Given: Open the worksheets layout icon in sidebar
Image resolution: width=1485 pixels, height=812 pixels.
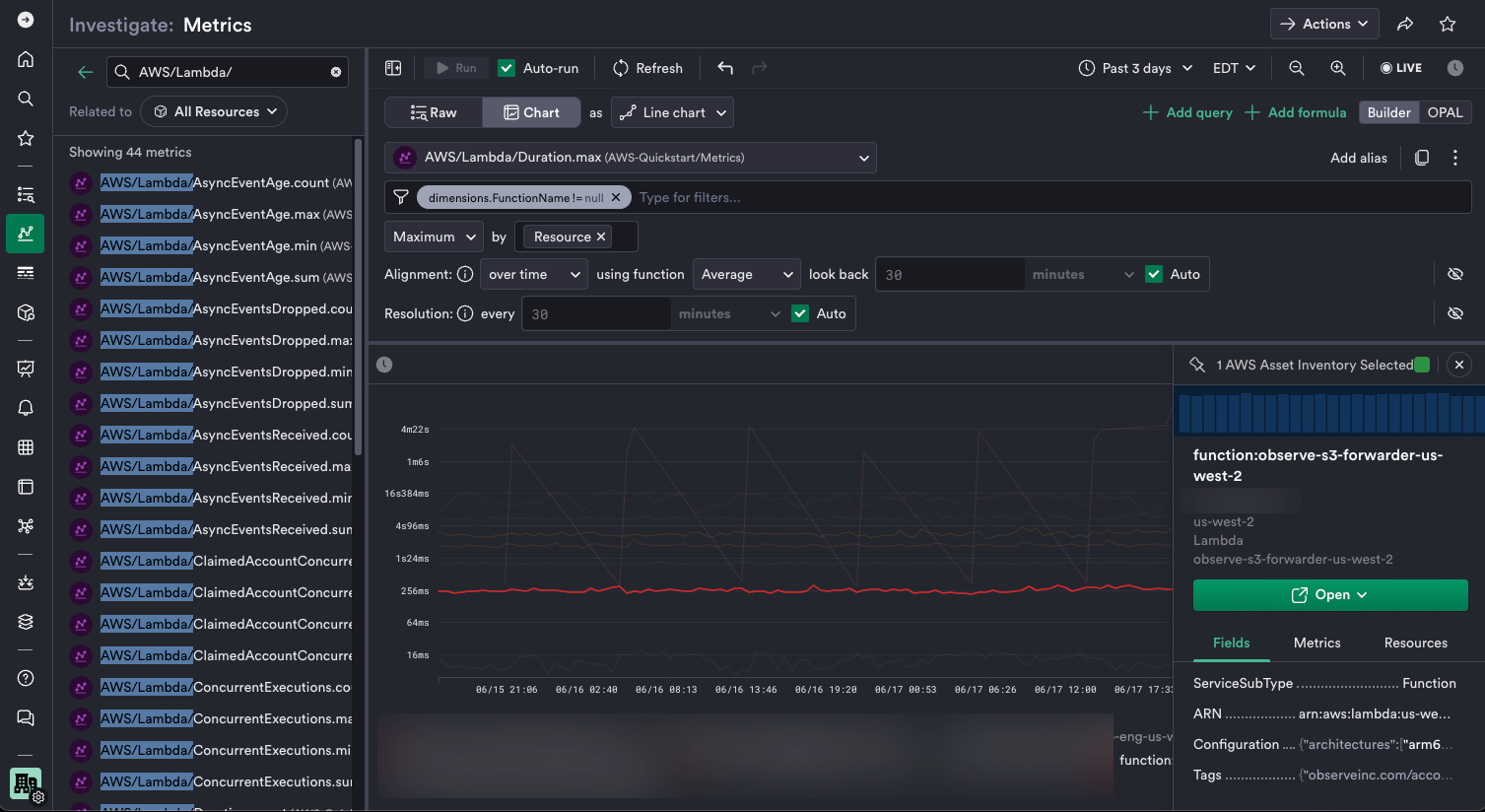Looking at the screenshot, I should pos(26,487).
